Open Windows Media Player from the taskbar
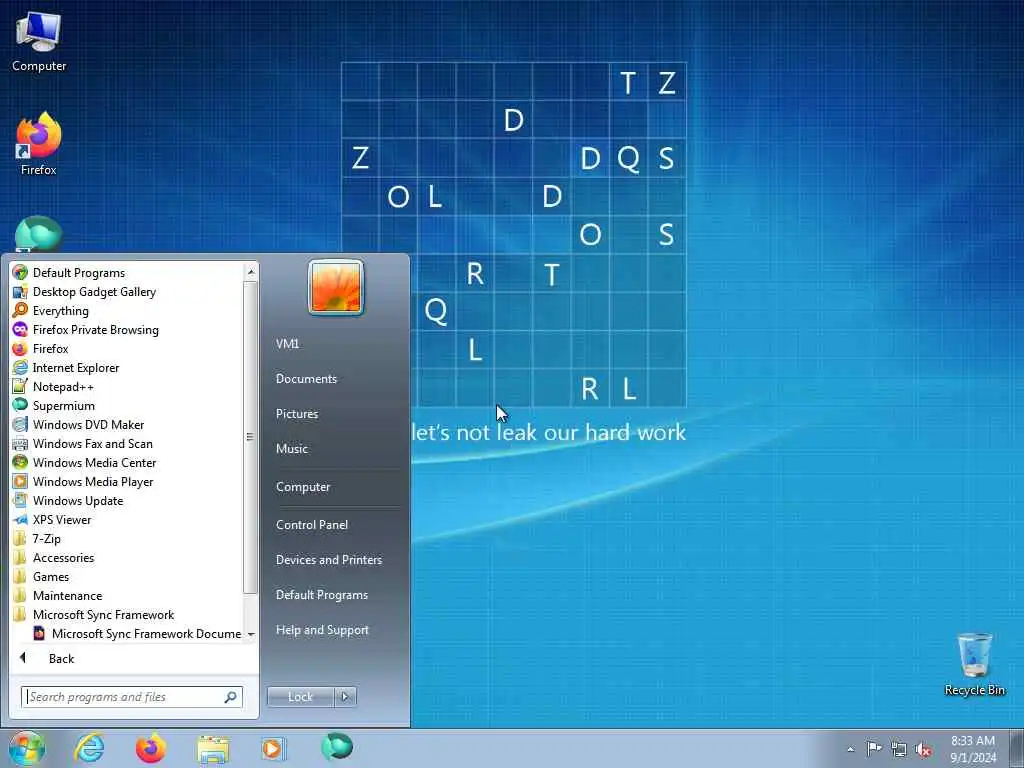 pos(273,748)
